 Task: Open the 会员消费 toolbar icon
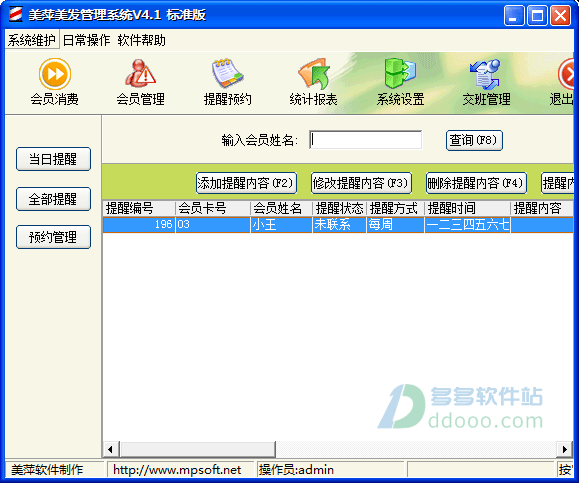tap(55, 74)
